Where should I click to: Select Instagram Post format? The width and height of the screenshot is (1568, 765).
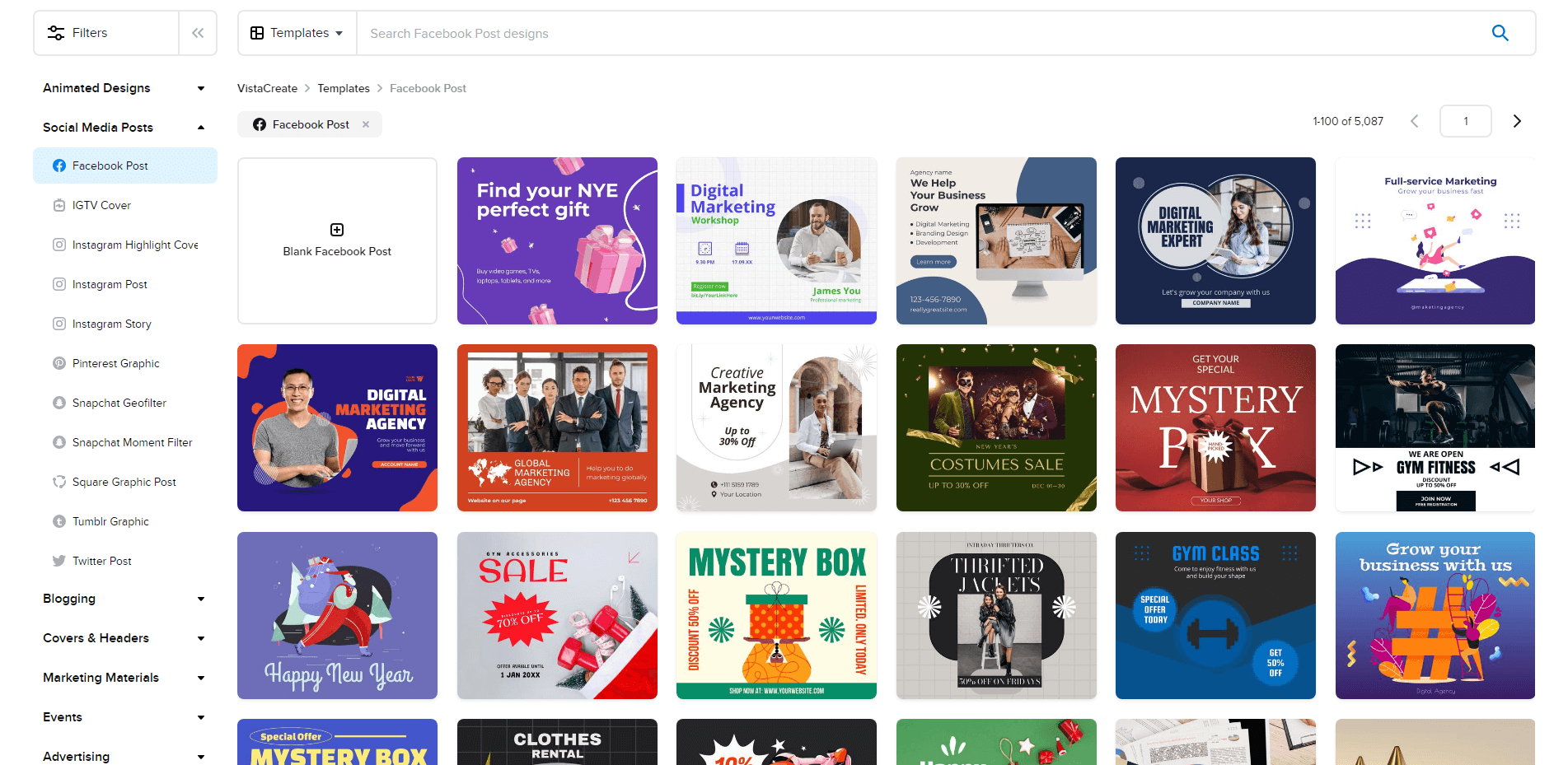point(125,284)
